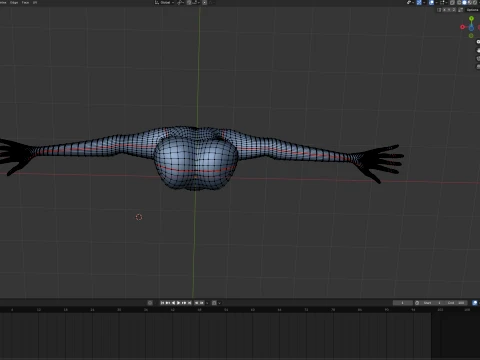Click the red X axis gizmo handle

(462, 27)
